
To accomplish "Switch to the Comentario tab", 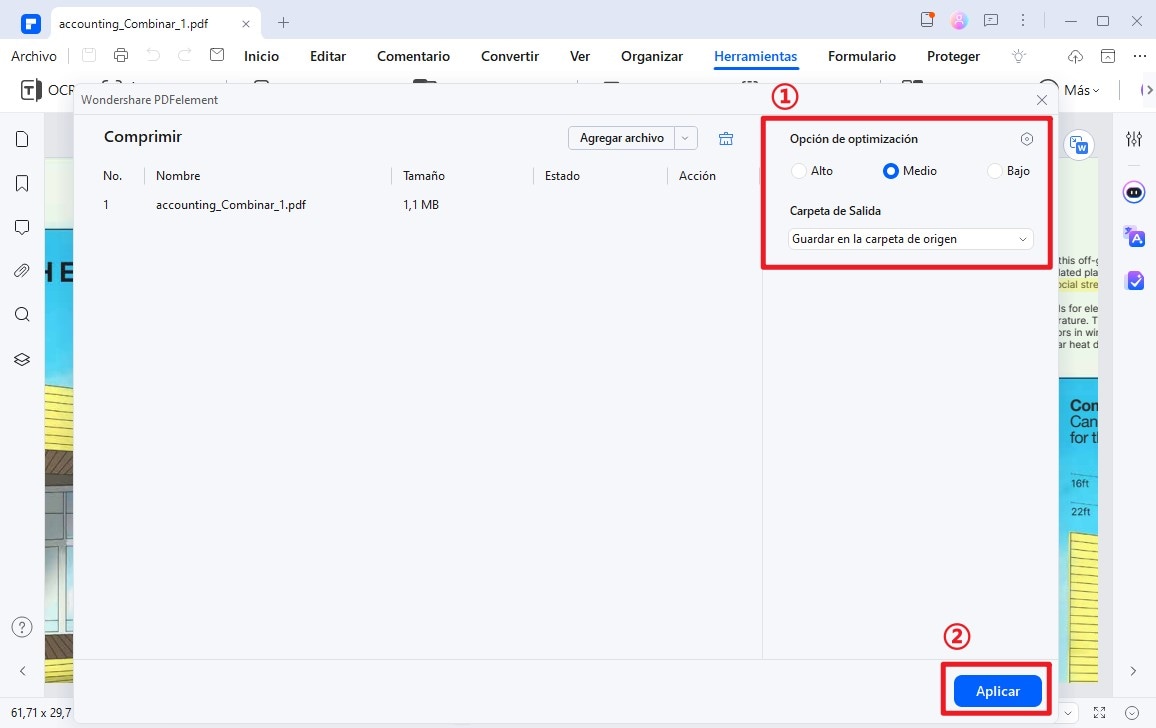I will (414, 56).
